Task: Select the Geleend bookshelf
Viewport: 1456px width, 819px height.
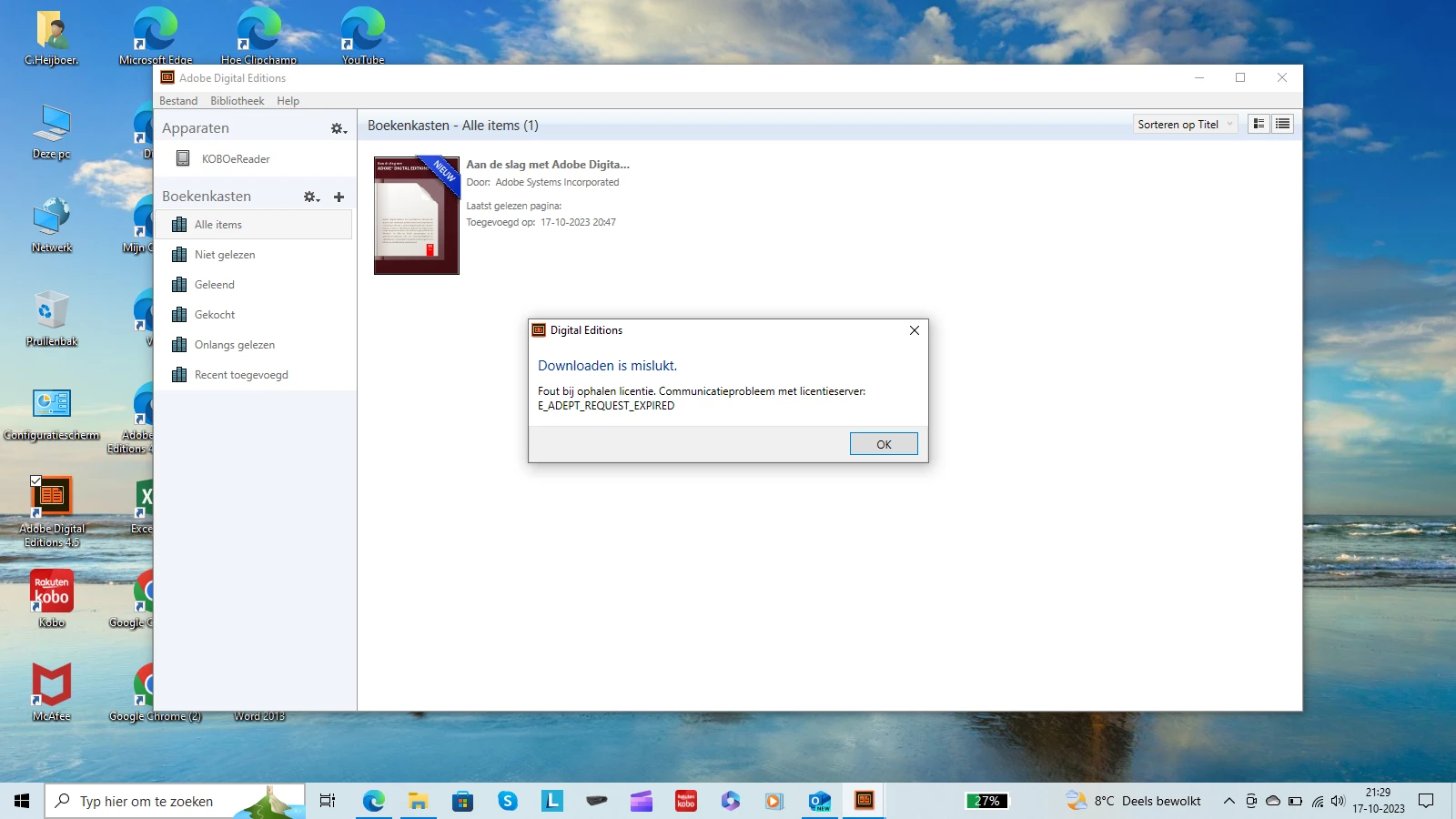Action: tap(254, 285)
